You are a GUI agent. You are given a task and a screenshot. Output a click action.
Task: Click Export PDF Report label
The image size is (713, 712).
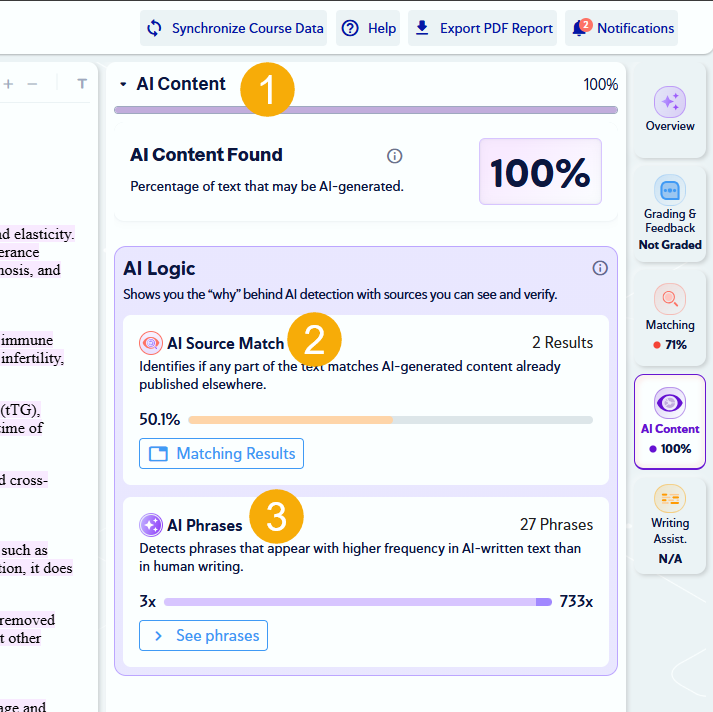pos(496,28)
